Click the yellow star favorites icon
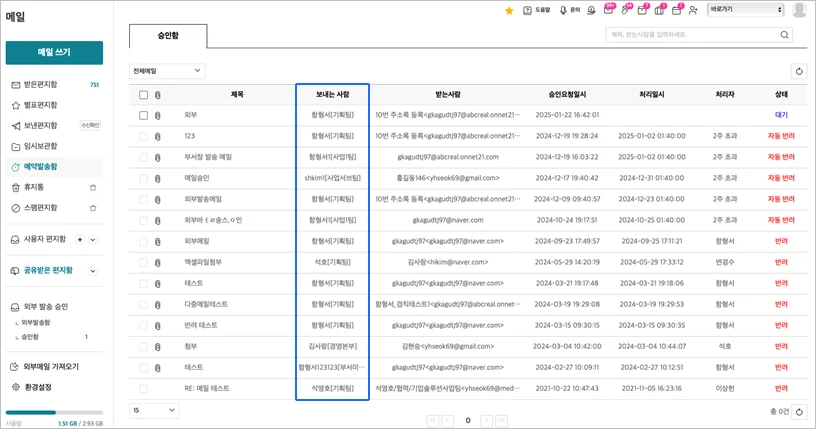 [509, 10]
